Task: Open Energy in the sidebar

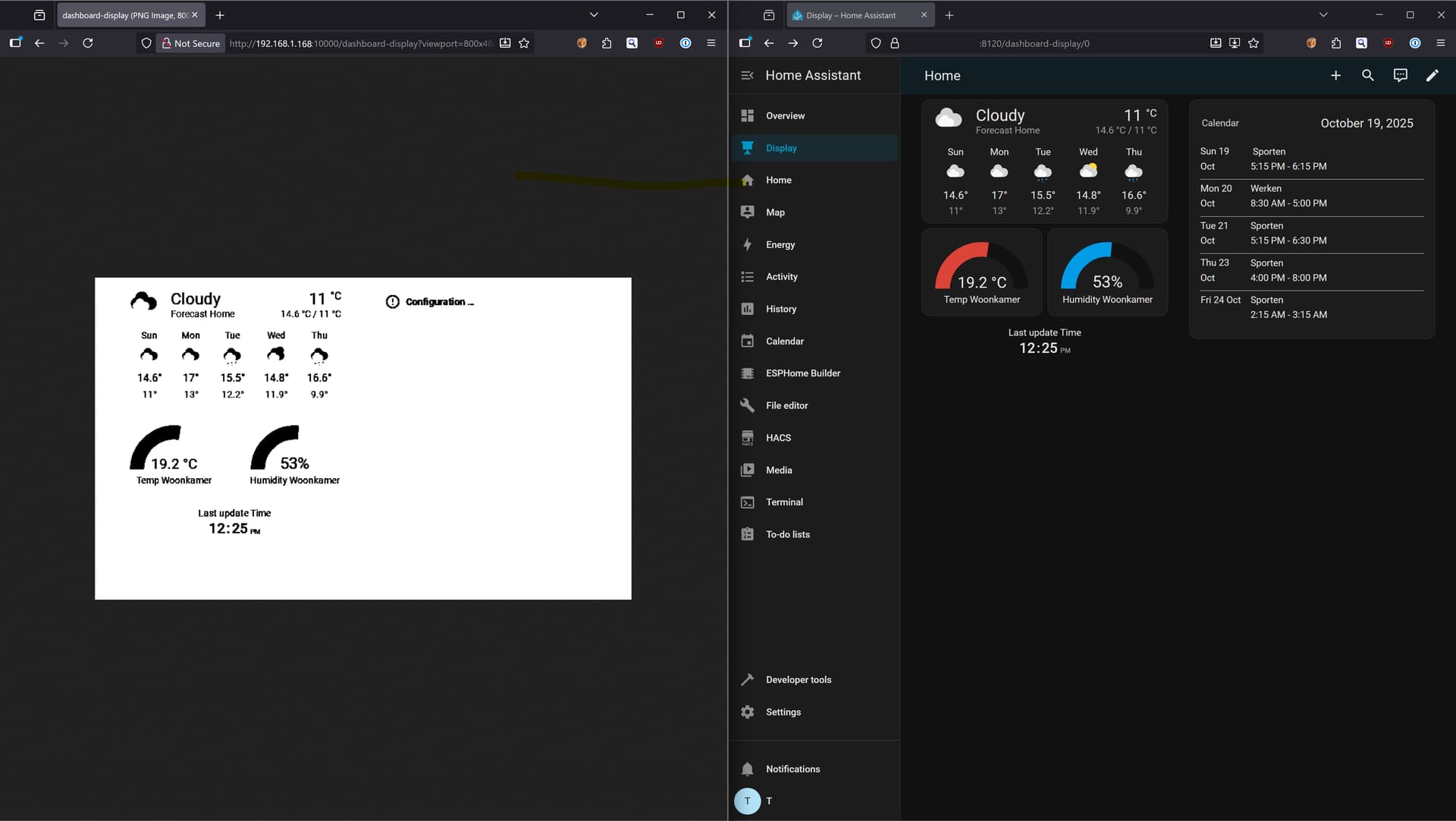Action: [780, 244]
